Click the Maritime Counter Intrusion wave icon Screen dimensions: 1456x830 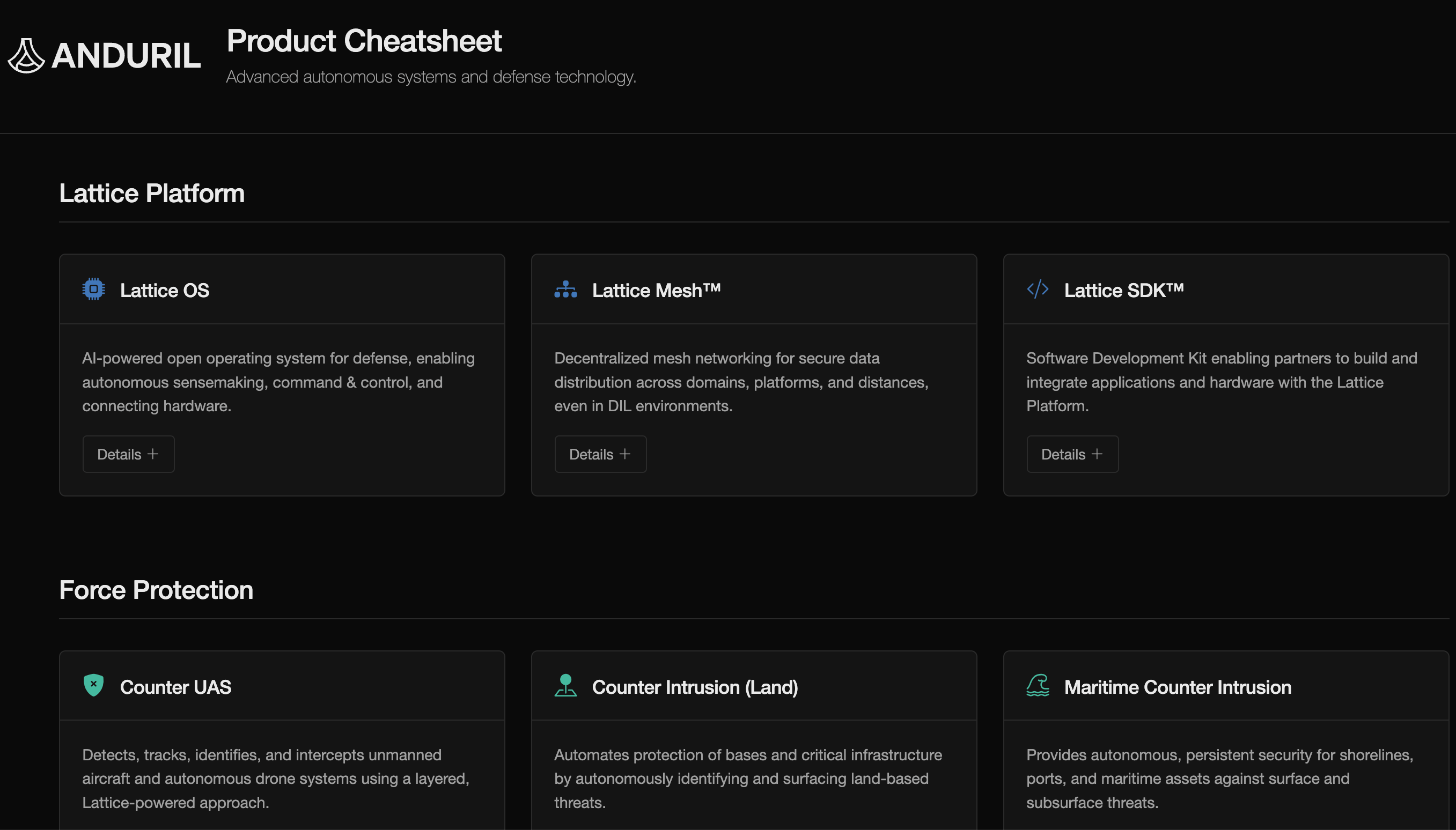(x=1038, y=685)
